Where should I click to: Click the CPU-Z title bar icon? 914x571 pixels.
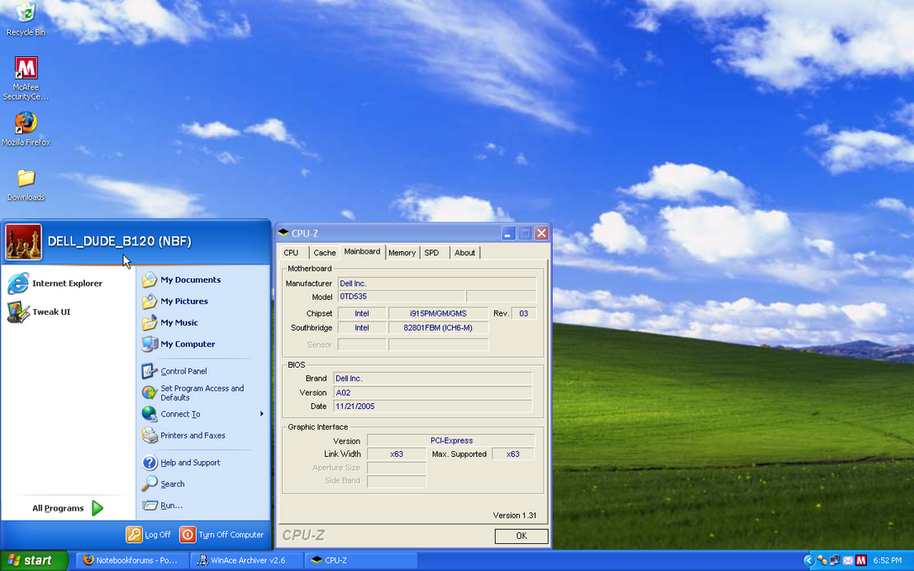coord(283,233)
